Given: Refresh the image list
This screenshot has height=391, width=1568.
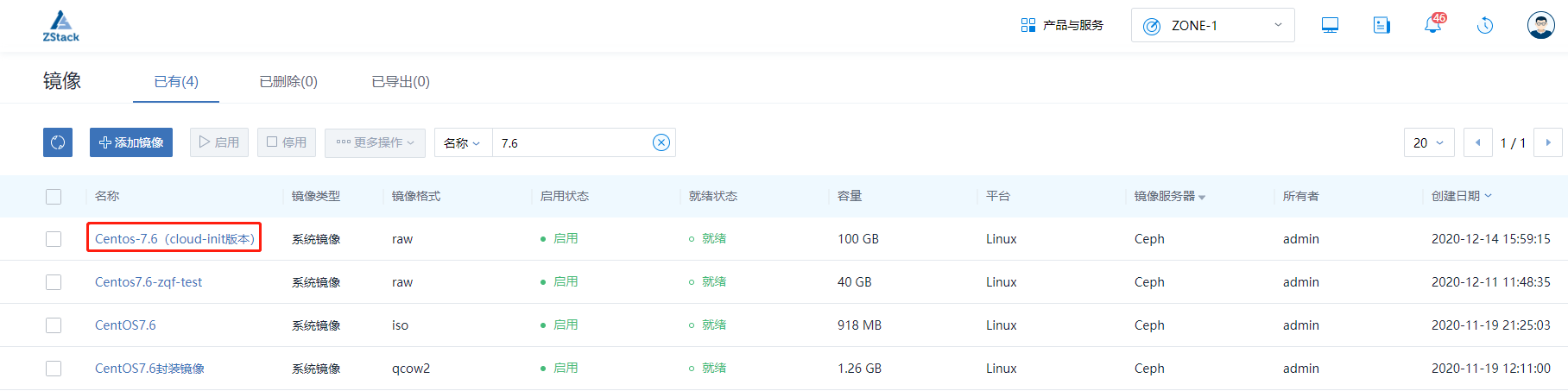Looking at the screenshot, I should 58,142.
